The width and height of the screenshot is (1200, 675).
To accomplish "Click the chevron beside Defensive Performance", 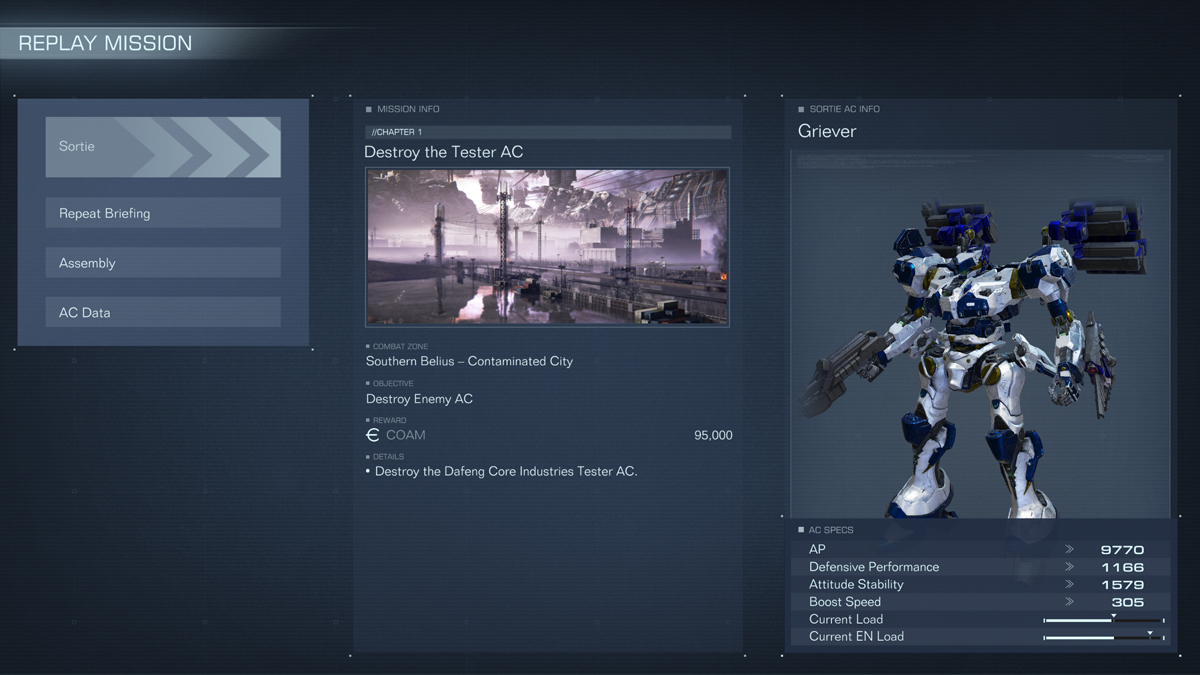I will coord(1069,567).
